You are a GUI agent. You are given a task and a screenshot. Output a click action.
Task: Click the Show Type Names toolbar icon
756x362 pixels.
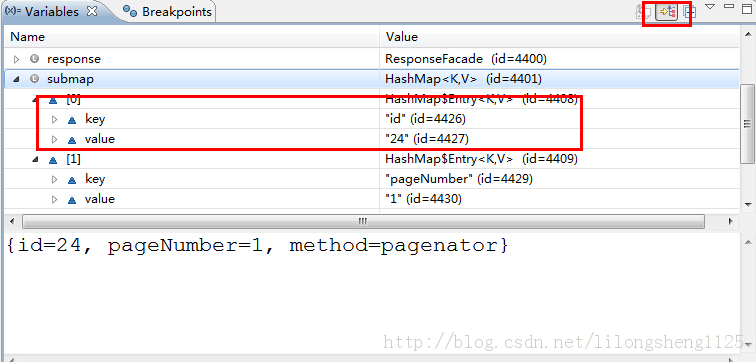click(644, 12)
